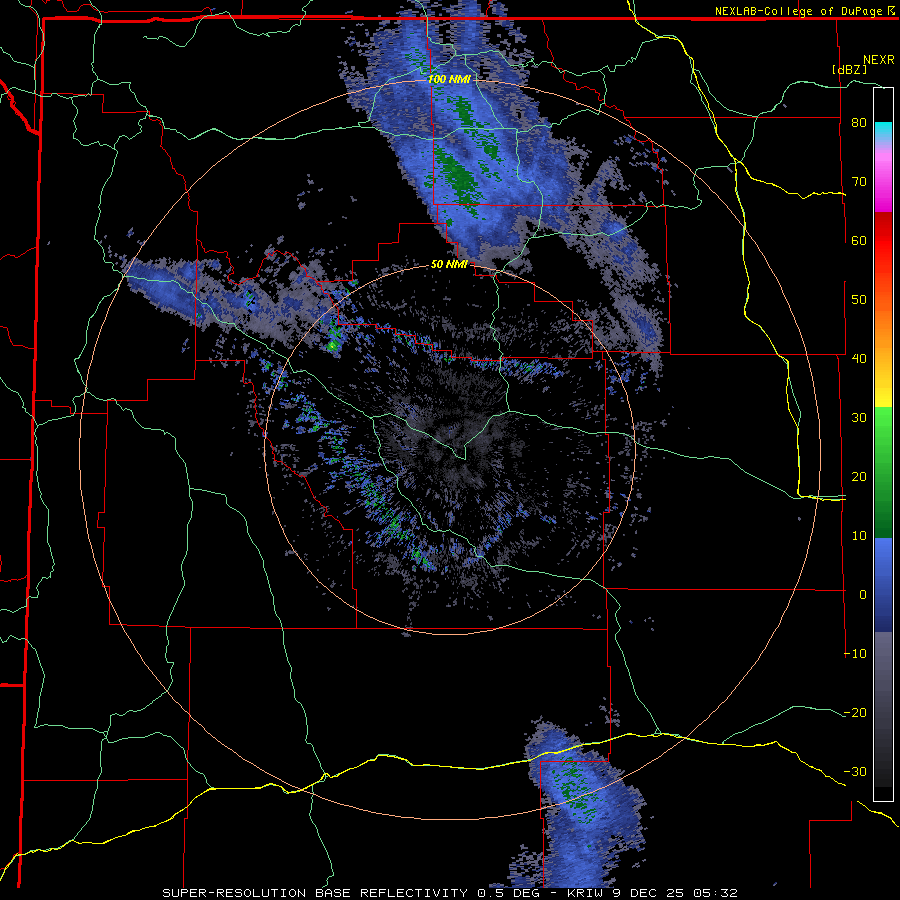The image size is (900, 900).
Task: Click the 40 value on the dBZ scale
Action: 859,358
